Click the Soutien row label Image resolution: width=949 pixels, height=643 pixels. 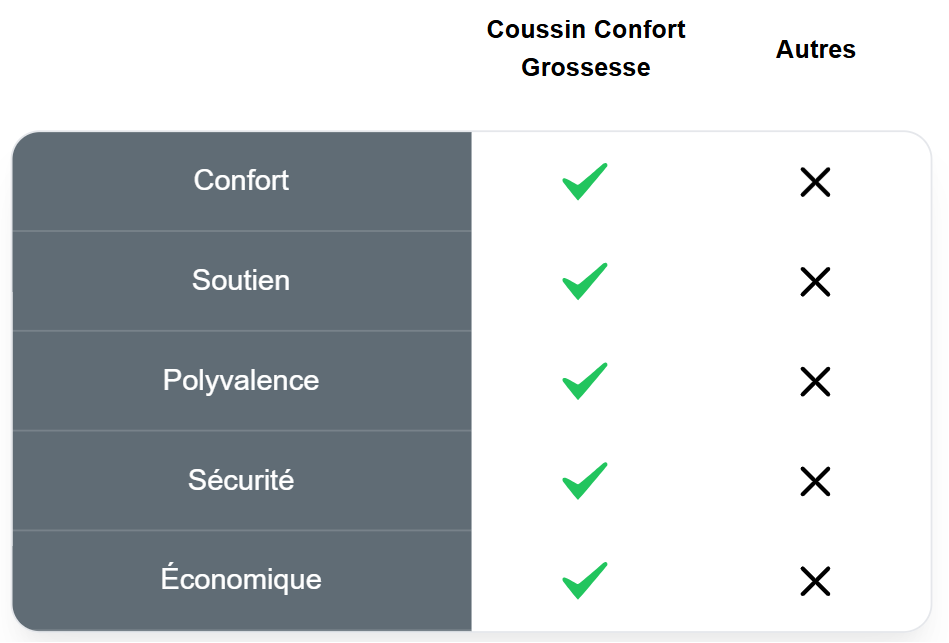(x=241, y=280)
